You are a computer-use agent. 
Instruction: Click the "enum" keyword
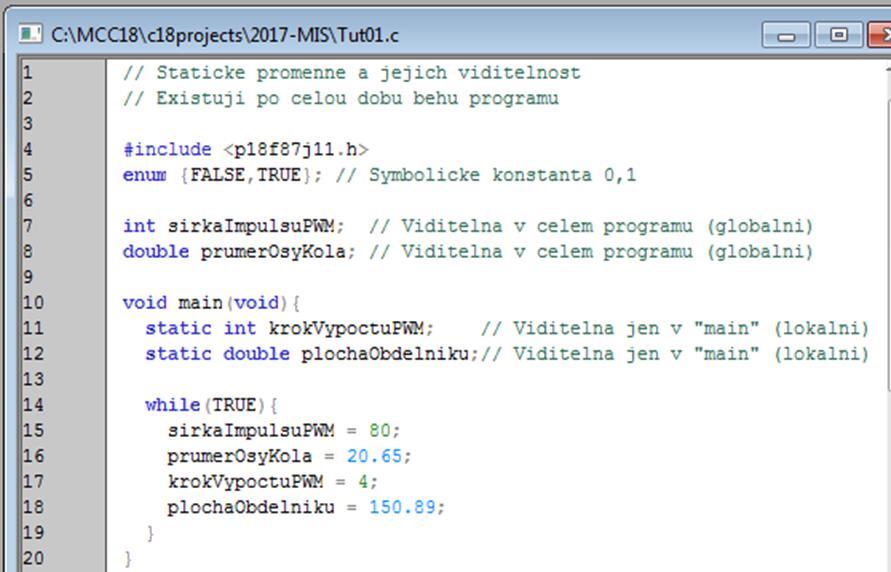145,175
